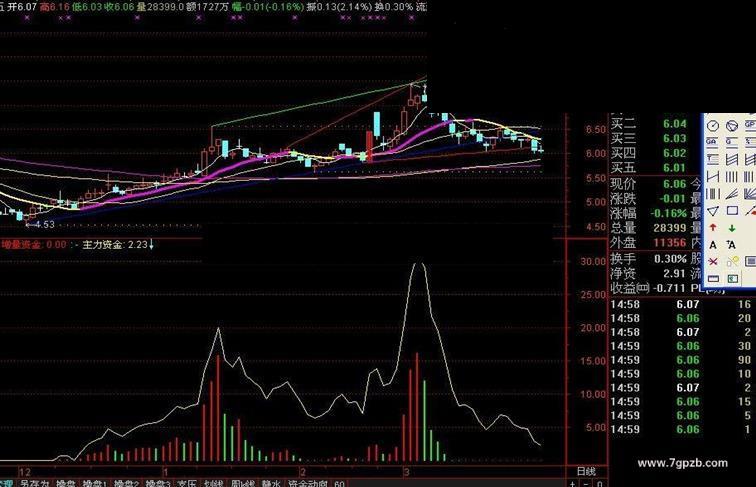This screenshot has height=487, width=756.
Task: Click the 总量 value 28399
Action: point(670,228)
